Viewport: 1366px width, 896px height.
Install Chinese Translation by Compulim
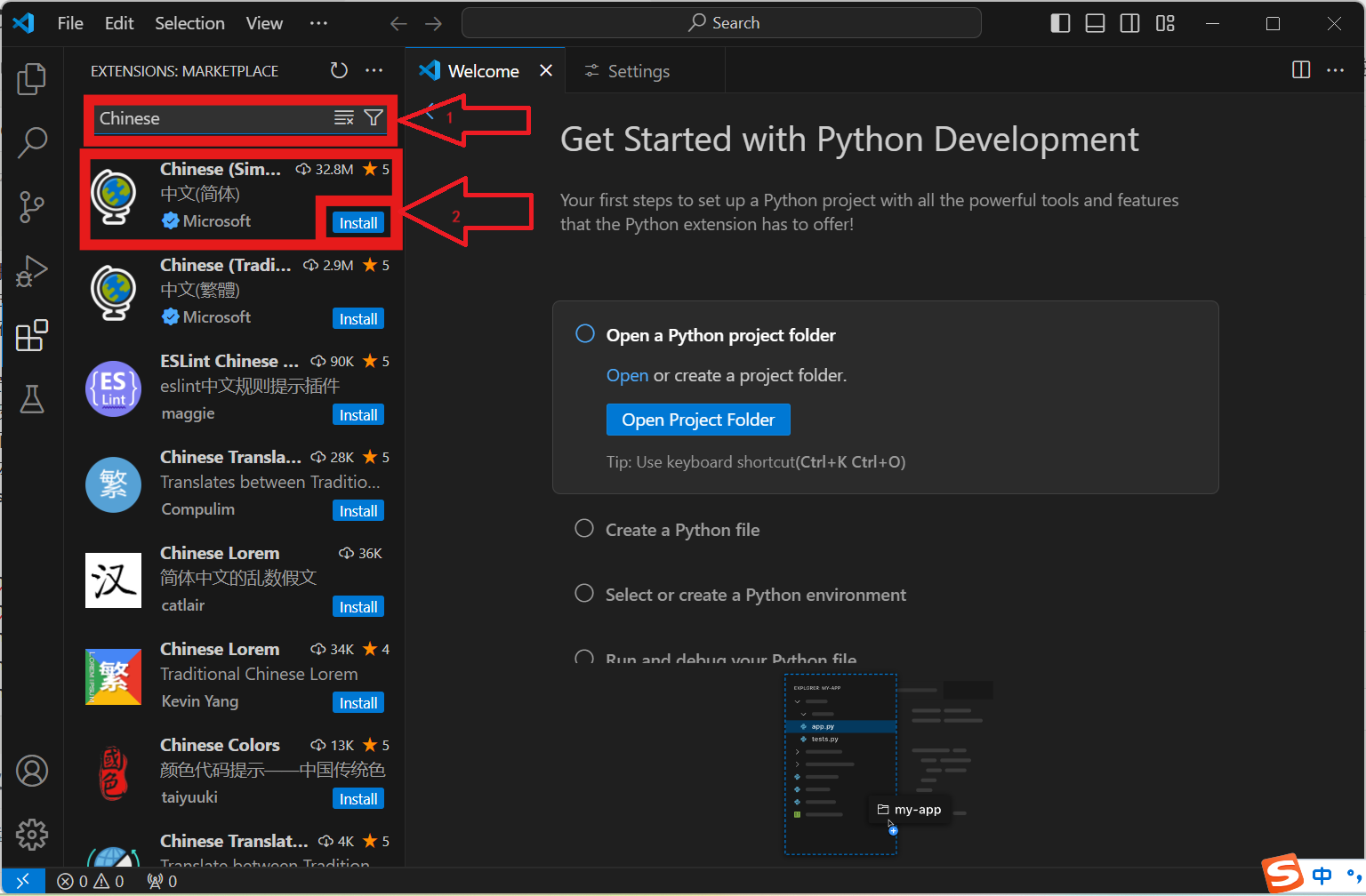[358, 511]
